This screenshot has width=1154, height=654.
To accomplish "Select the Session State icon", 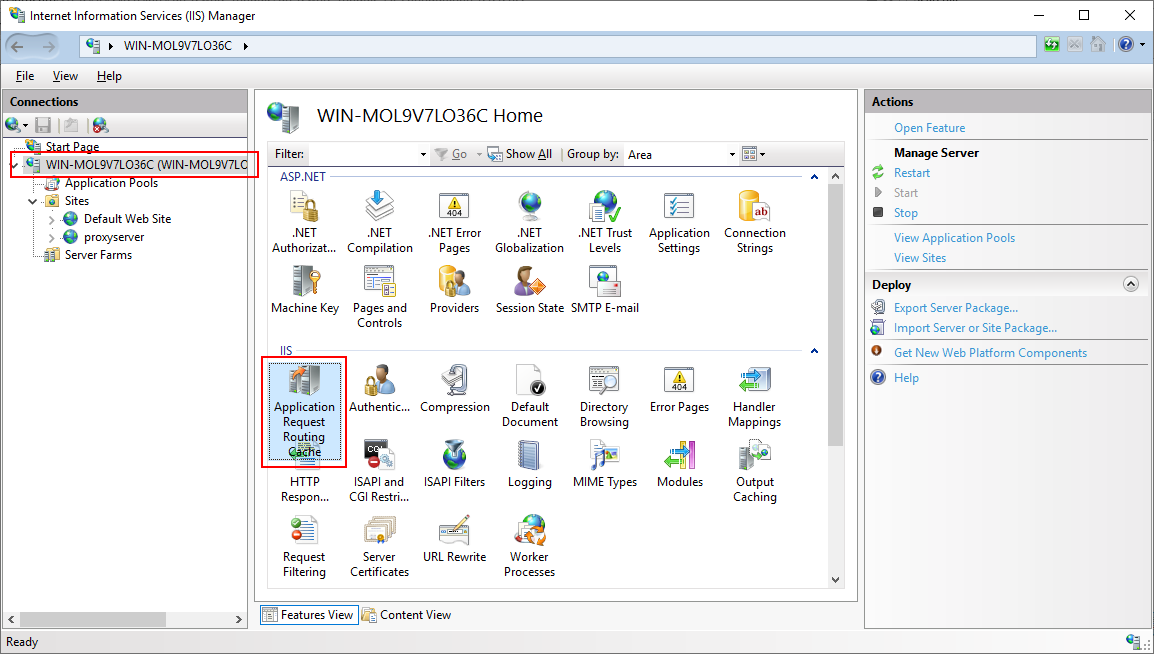I will click(529, 290).
